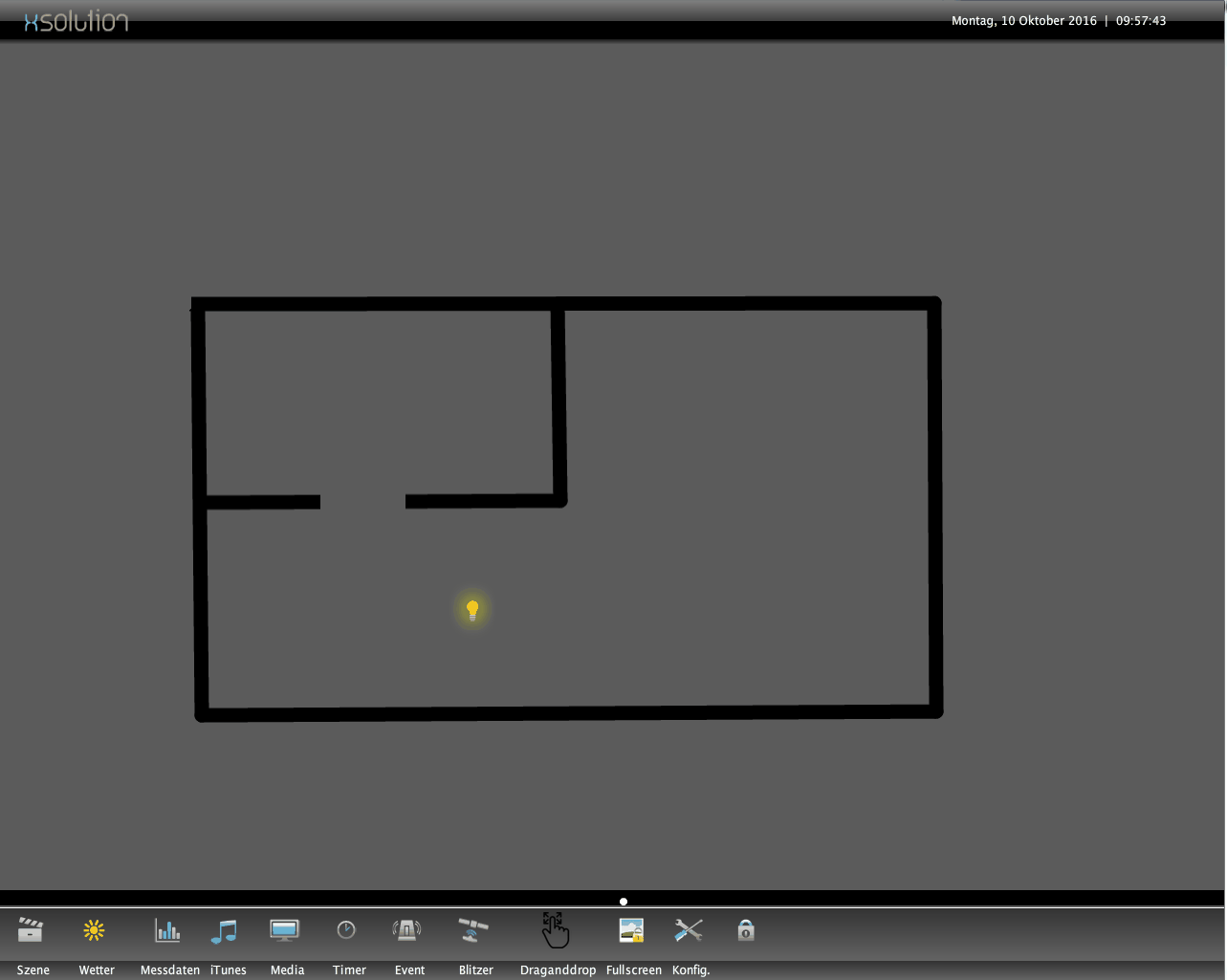Select the white page indicator dot

coord(624,902)
